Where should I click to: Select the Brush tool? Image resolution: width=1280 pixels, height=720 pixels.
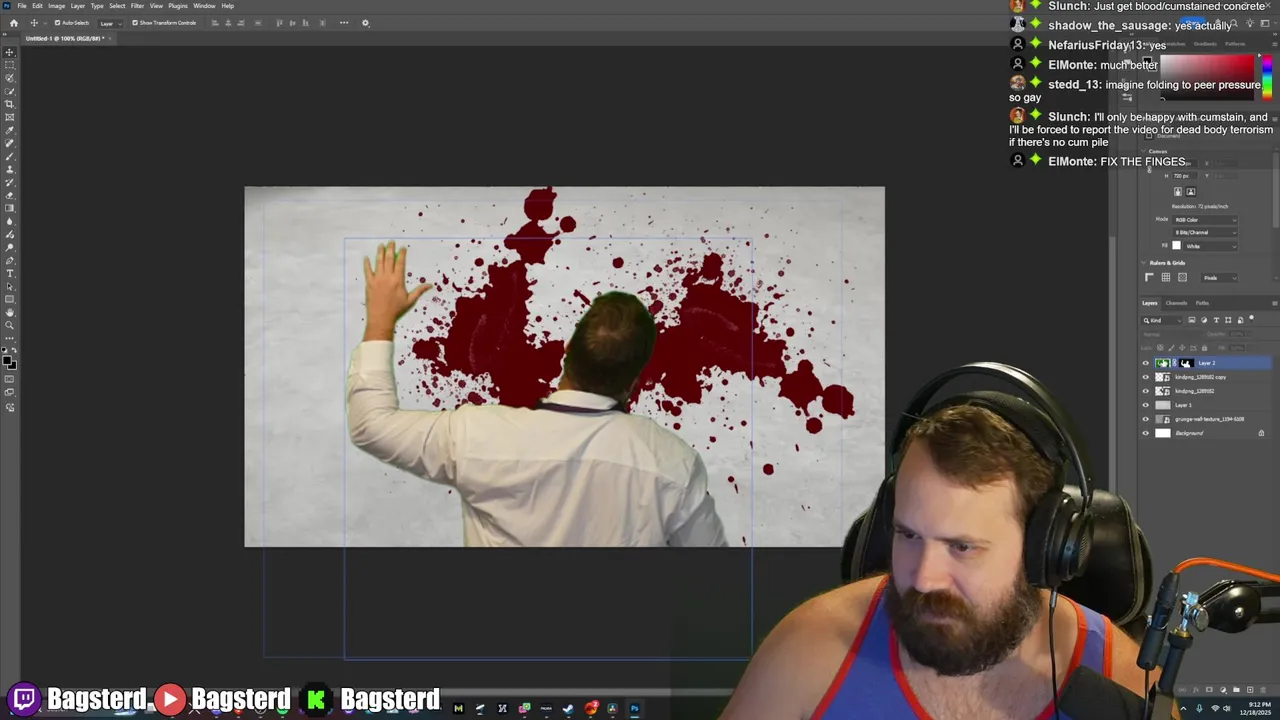pos(10,155)
